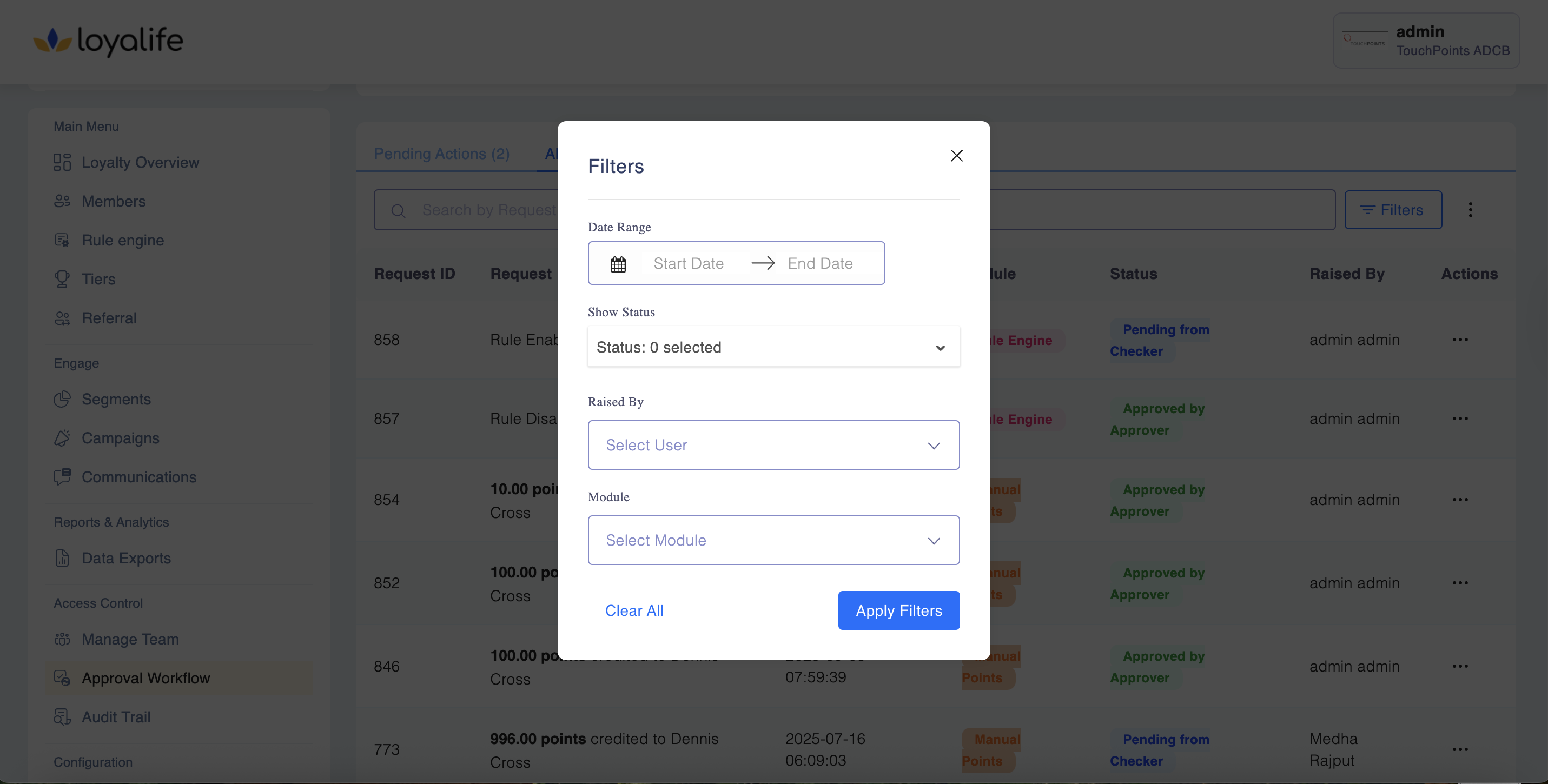
Task: Click the Loyalty Overview sidebar icon
Action: pos(62,162)
